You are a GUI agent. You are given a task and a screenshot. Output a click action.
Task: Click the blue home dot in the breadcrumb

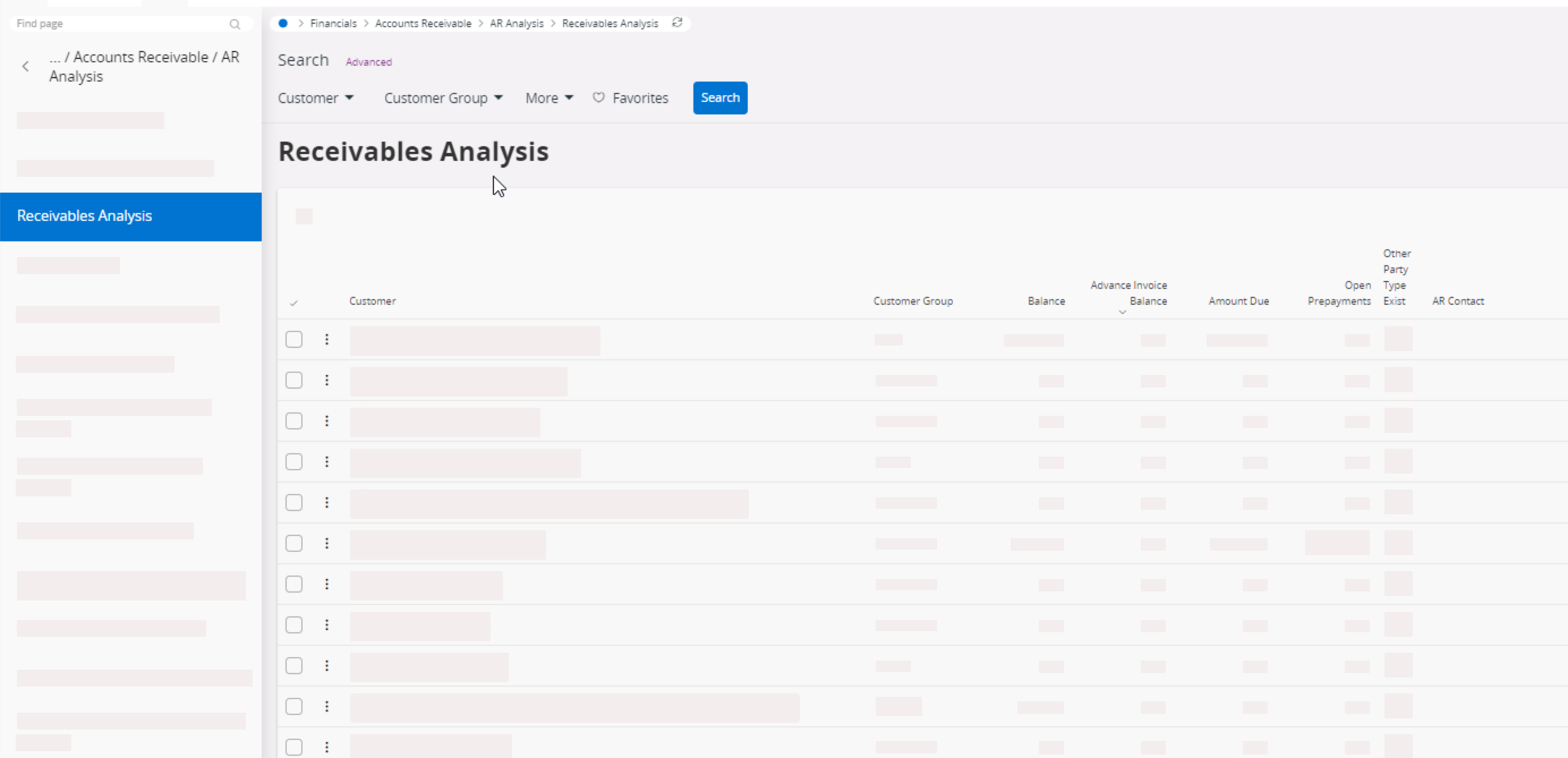pyautogui.click(x=283, y=23)
